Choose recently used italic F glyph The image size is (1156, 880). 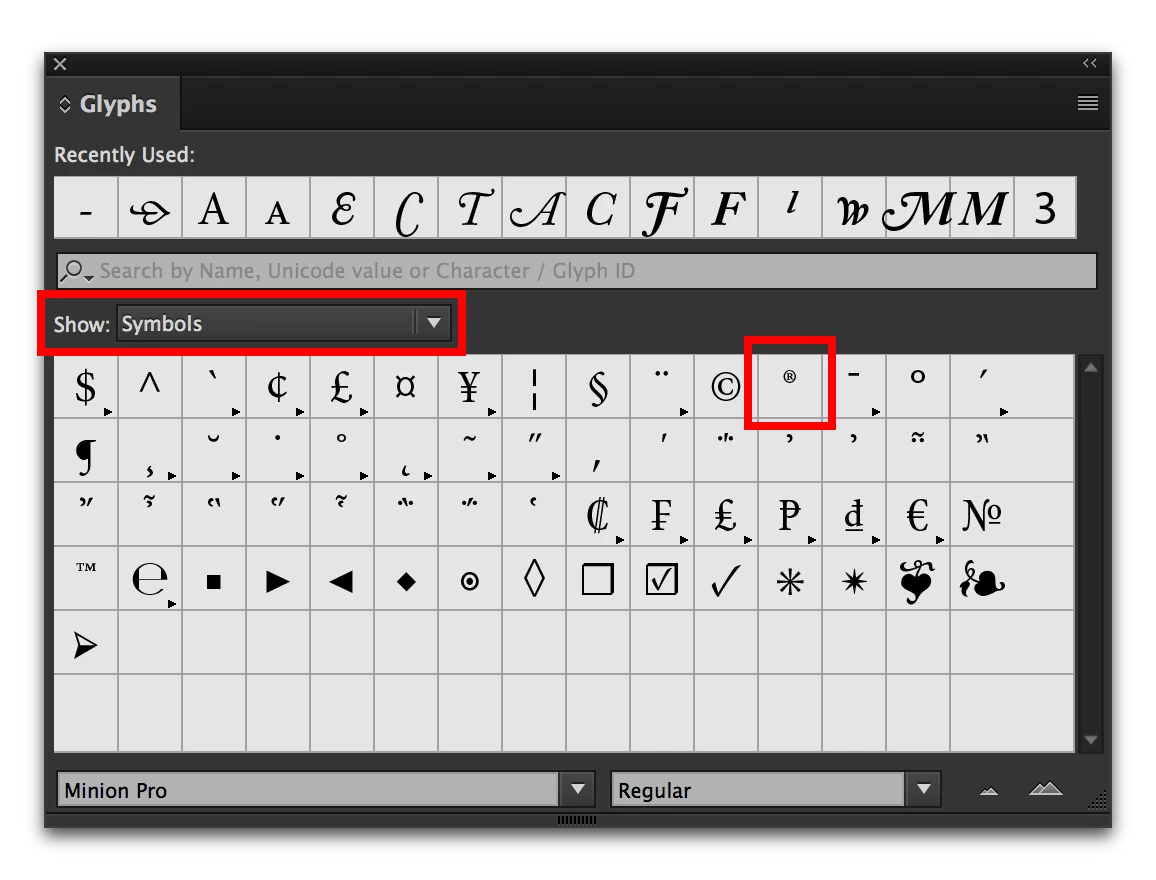point(725,207)
